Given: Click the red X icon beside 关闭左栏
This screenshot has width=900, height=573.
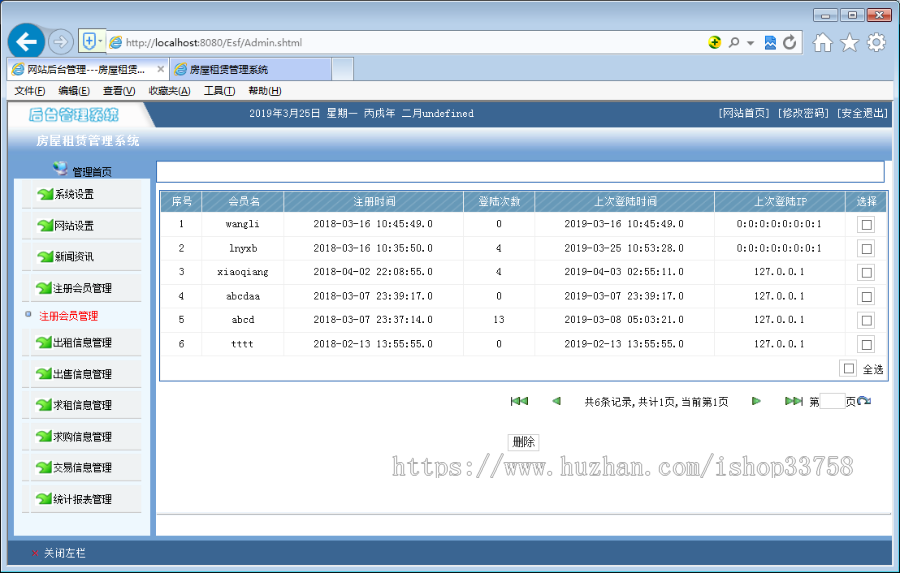Looking at the screenshot, I should click(x=35, y=553).
